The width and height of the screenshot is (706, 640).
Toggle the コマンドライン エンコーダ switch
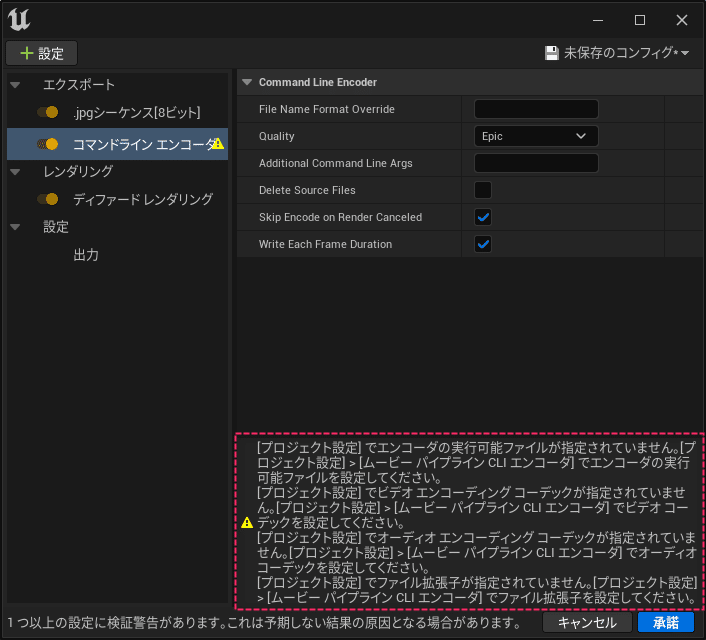point(48,144)
